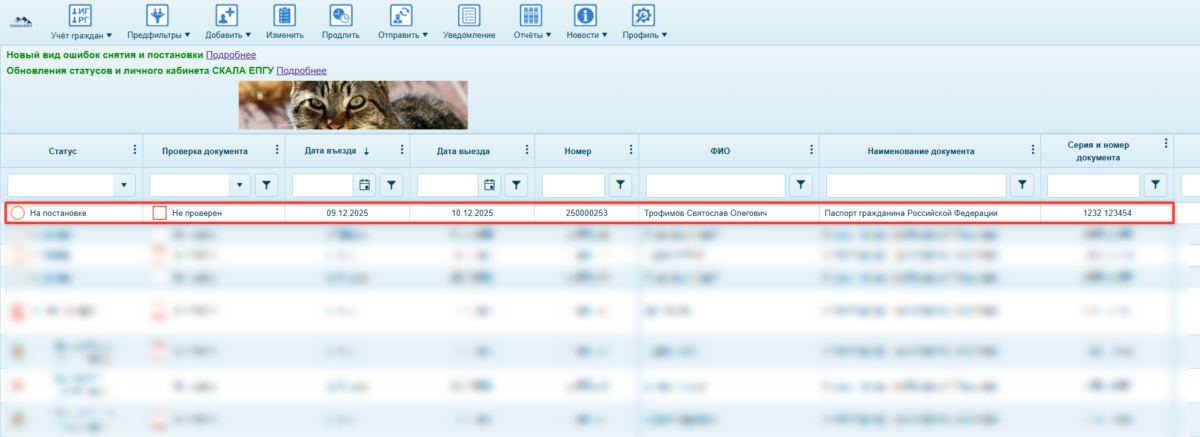Click the cat banner image
Viewport: 1200px width, 437px height.
353,105
